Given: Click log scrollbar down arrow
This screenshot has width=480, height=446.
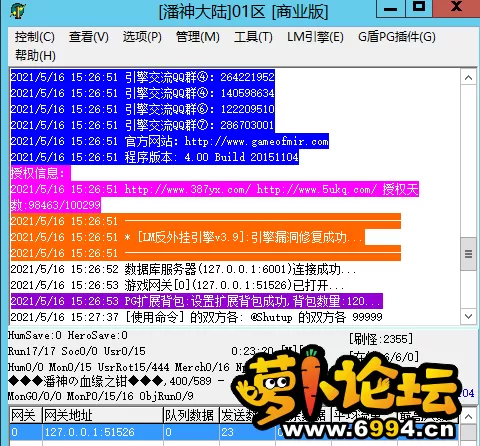Looking at the screenshot, I should [x=468, y=316].
